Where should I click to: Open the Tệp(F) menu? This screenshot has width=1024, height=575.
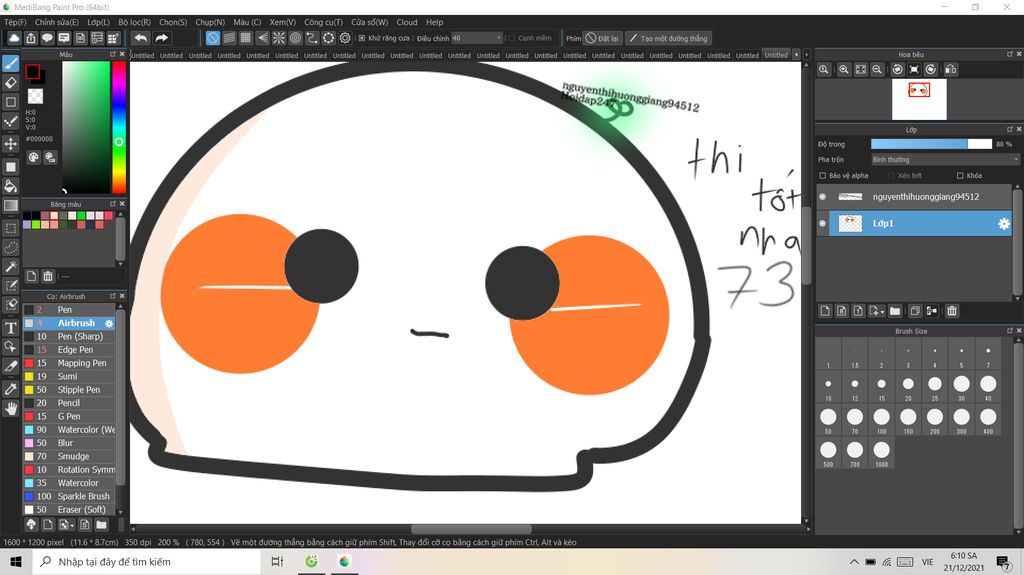point(15,22)
